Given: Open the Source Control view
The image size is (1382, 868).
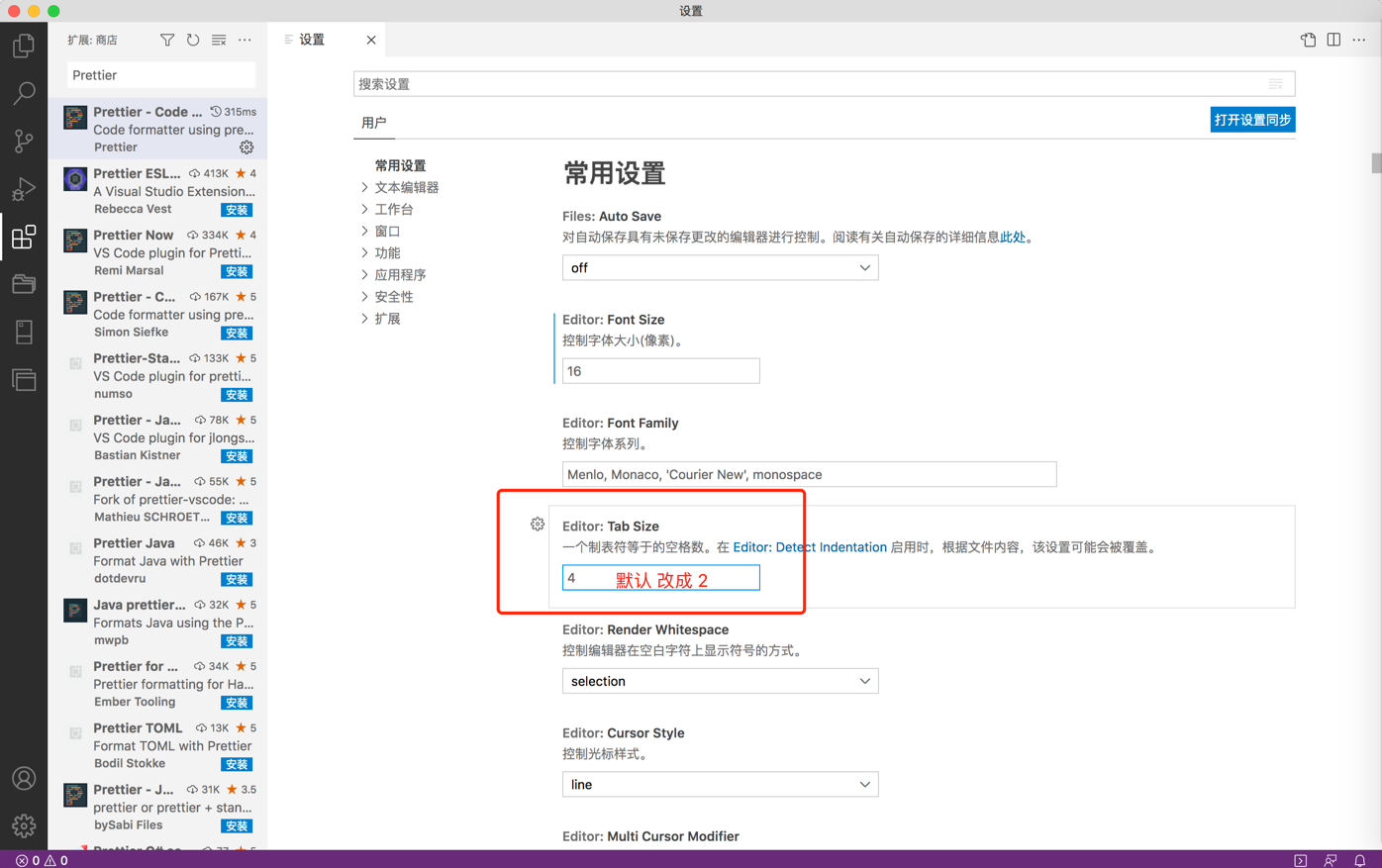Looking at the screenshot, I should [x=24, y=141].
